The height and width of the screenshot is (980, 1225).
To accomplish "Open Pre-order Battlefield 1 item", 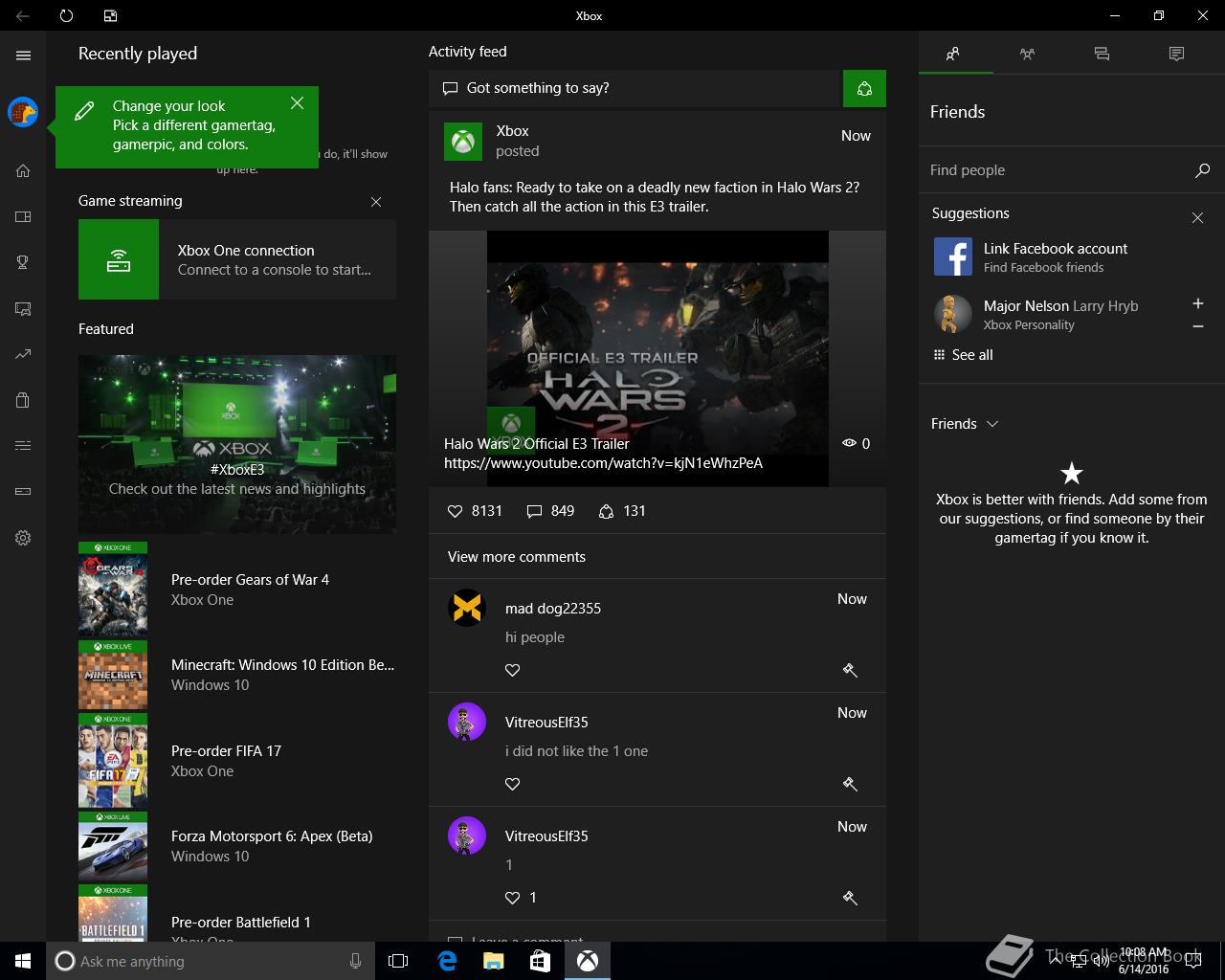I will (x=237, y=914).
